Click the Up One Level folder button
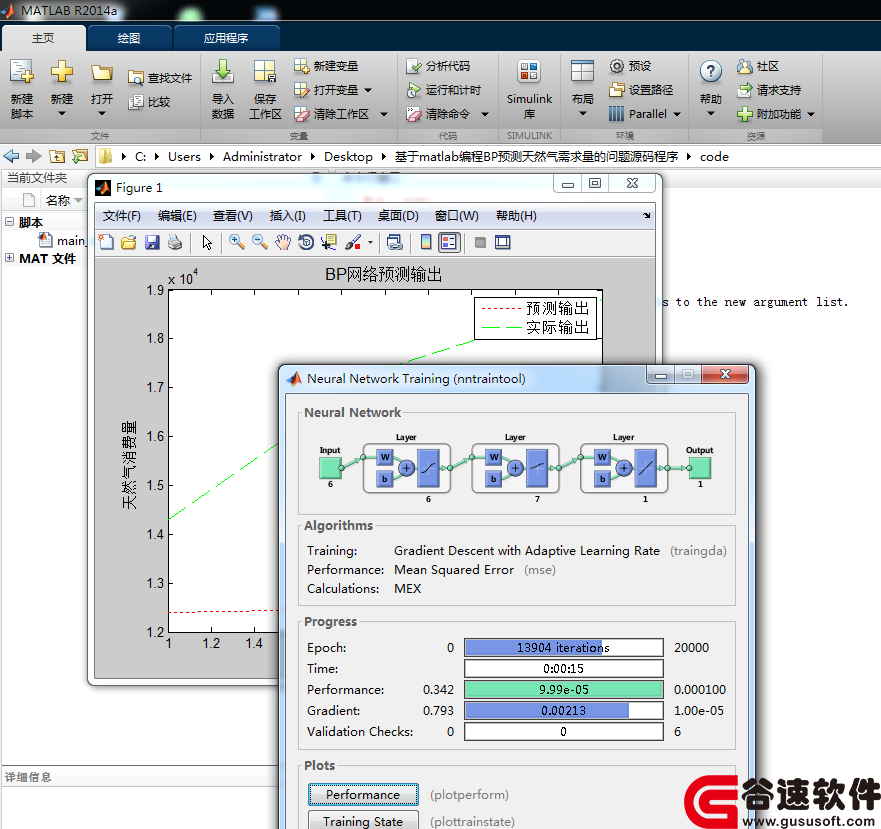This screenshot has height=829, width=881. click(56, 156)
